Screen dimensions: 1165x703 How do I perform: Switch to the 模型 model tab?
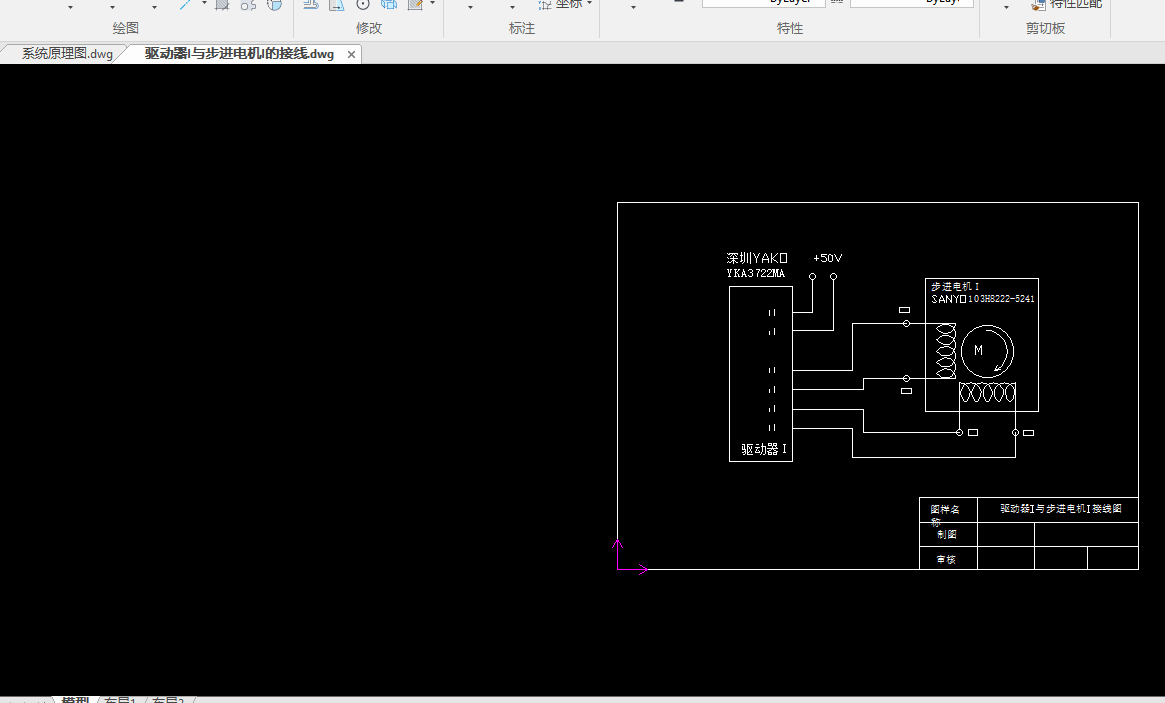click(75, 699)
